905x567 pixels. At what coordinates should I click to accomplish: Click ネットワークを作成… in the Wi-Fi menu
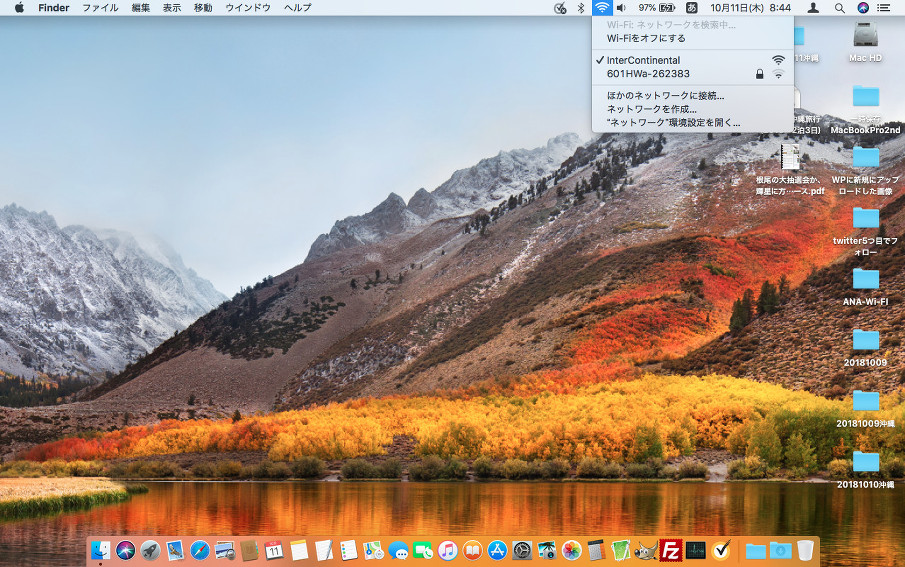[x=651, y=109]
